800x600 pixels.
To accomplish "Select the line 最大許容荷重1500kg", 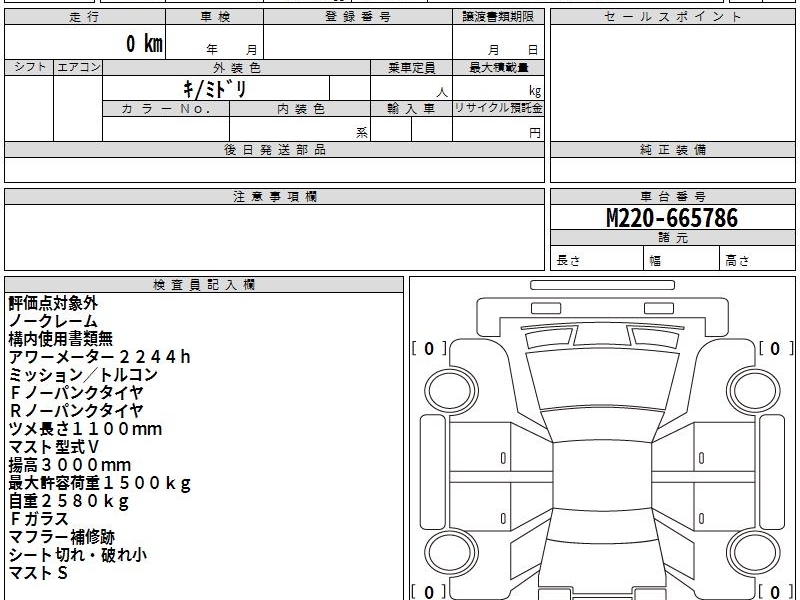I will point(100,483).
